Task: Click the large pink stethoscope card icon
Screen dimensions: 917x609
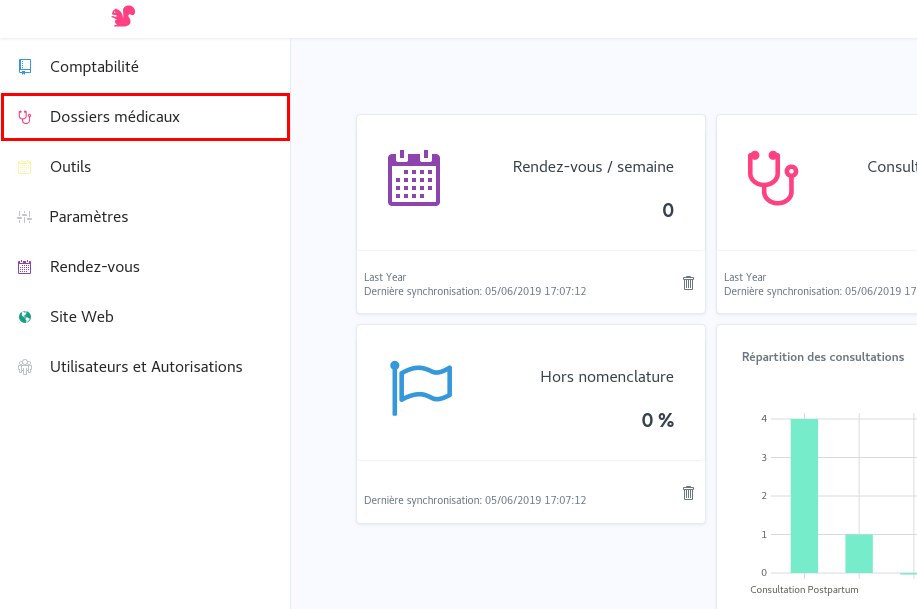Action: 773,178
